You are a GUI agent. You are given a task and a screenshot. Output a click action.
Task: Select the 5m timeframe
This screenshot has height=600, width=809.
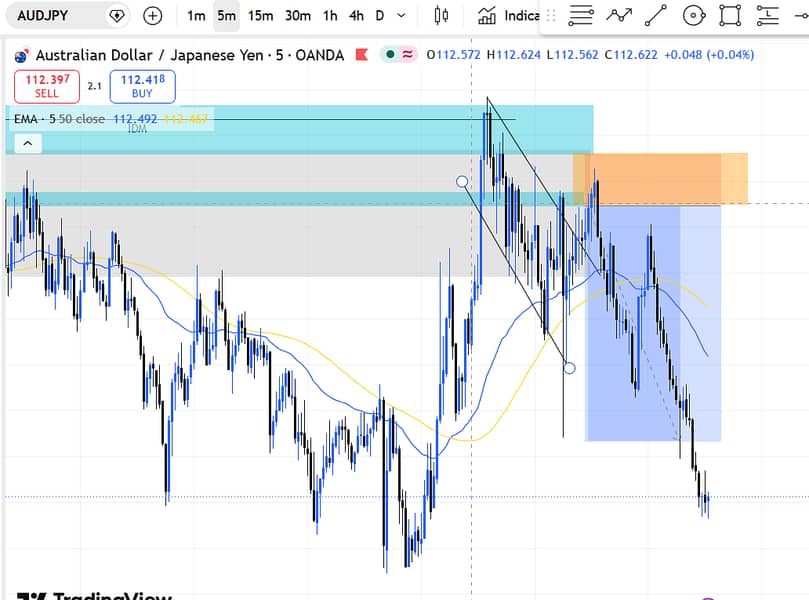(226, 16)
